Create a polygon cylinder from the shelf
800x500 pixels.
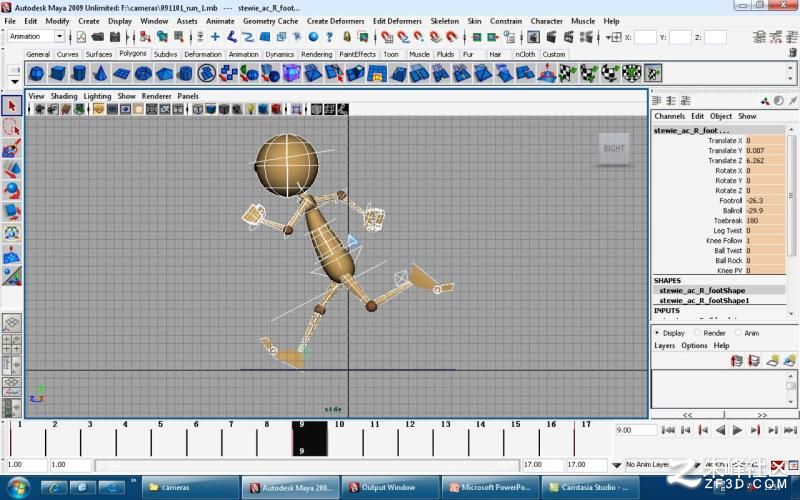tap(79, 73)
